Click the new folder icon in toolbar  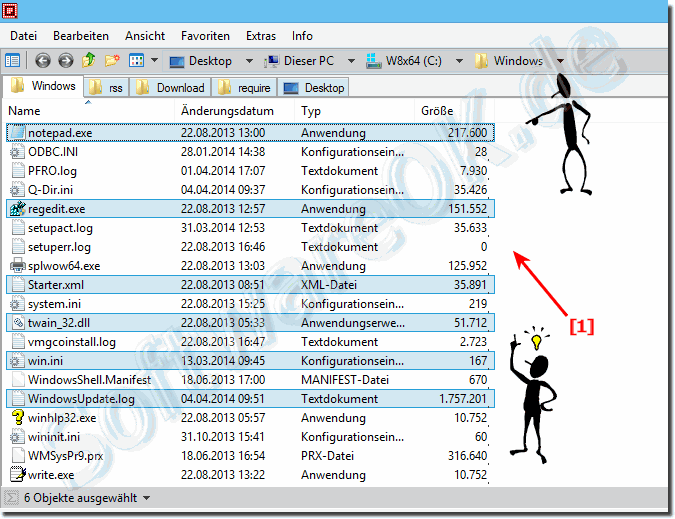point(112,60)
